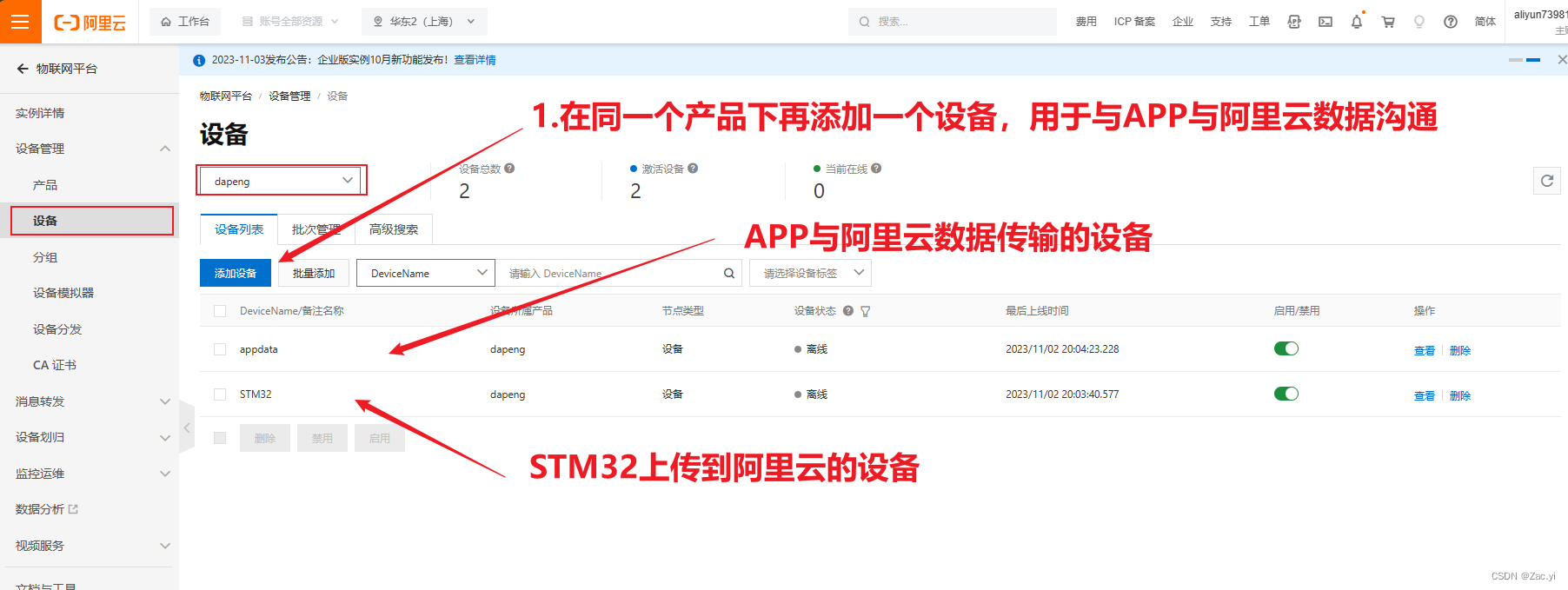Click the app/mini-program icon next to 工单

(1294, 22)
